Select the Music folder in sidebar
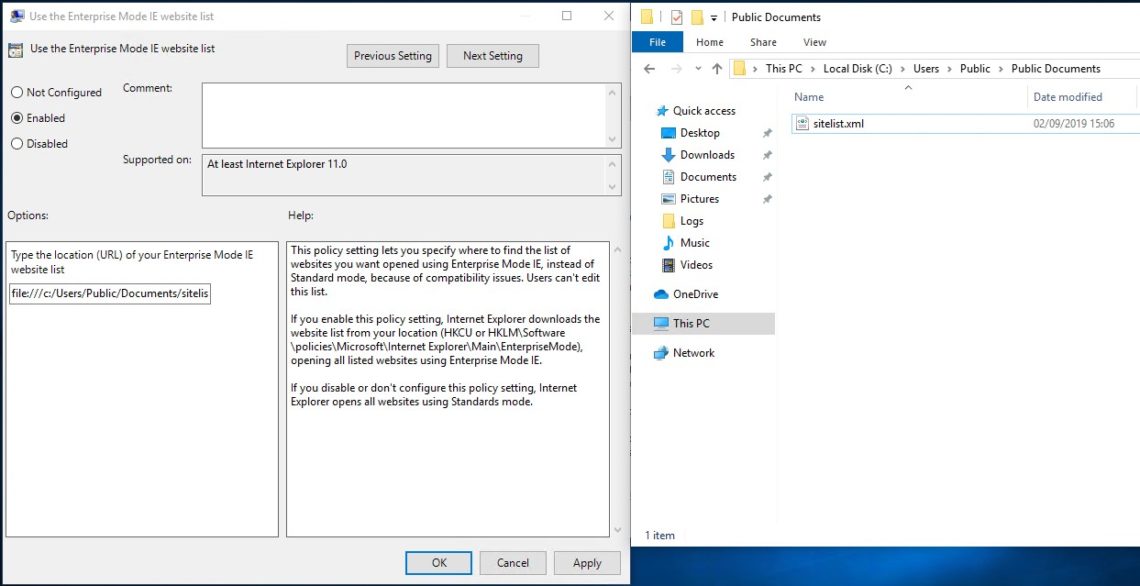1140x586 pixels. pos(693,242)
